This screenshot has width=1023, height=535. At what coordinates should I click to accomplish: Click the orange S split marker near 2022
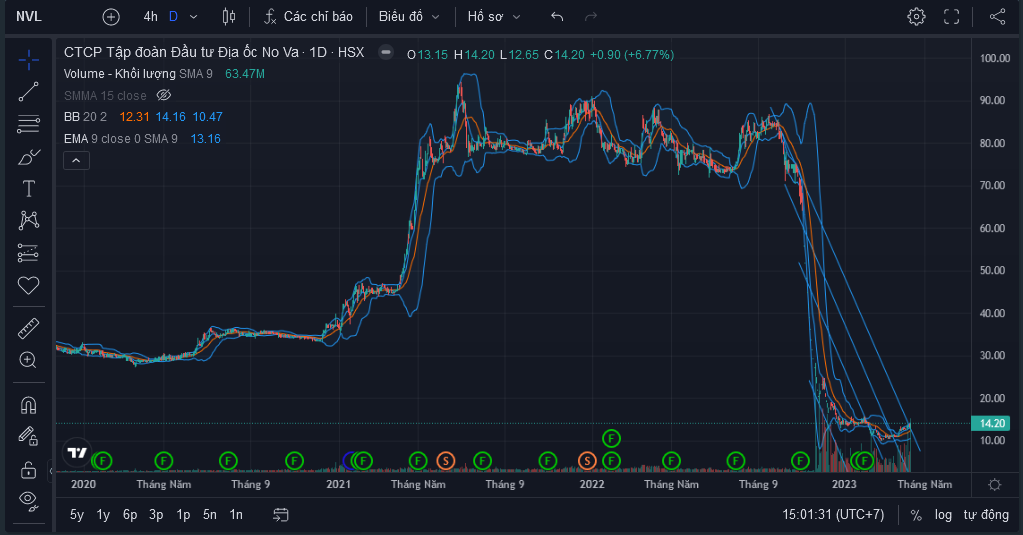click(x=587, y=461)
